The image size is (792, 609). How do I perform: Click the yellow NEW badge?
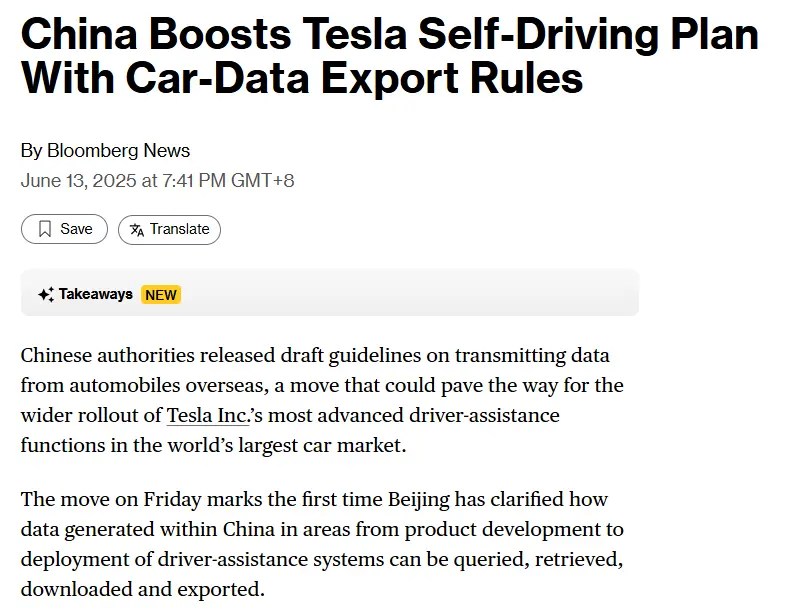tap(161, 294)
